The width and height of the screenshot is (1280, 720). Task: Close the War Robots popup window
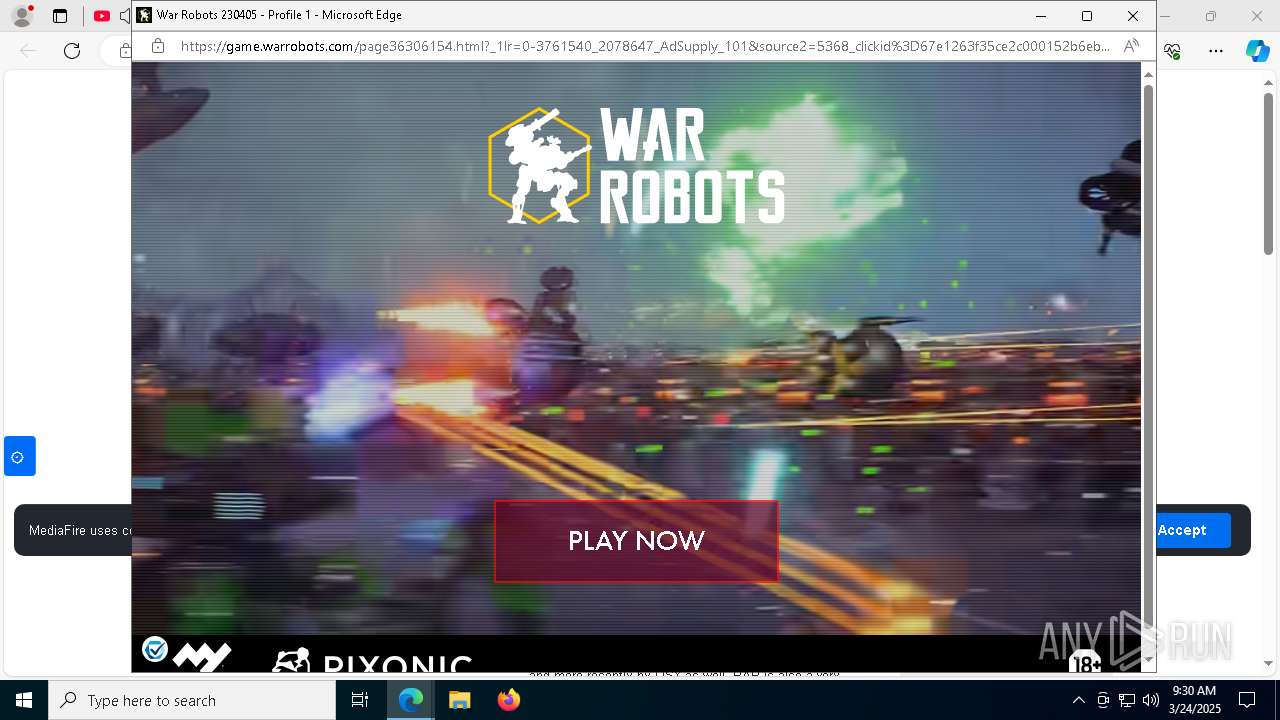click(x=1133, y=16)
